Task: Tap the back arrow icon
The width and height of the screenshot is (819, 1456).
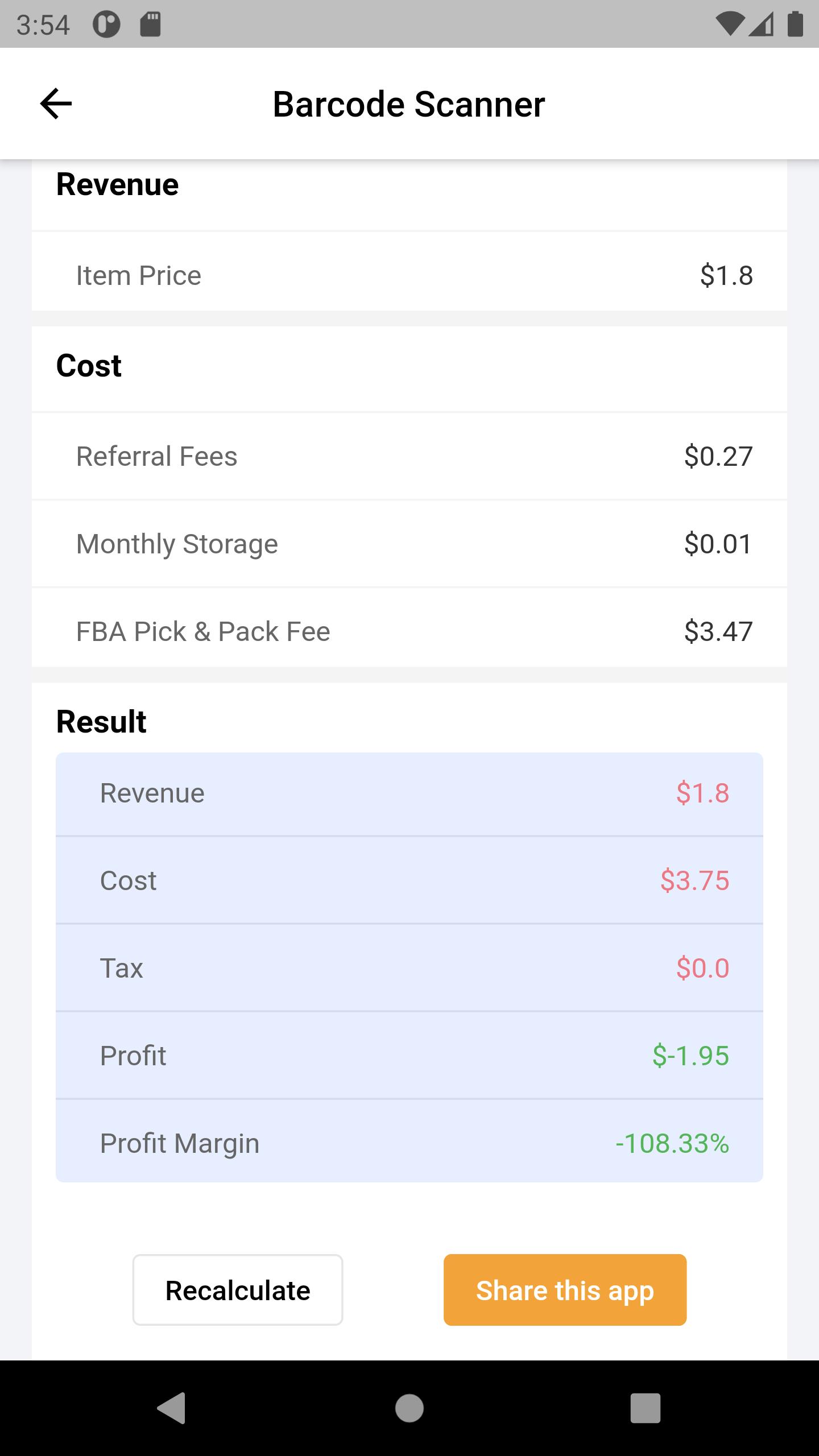Action: pyautogui.click(x=56, y=104)
